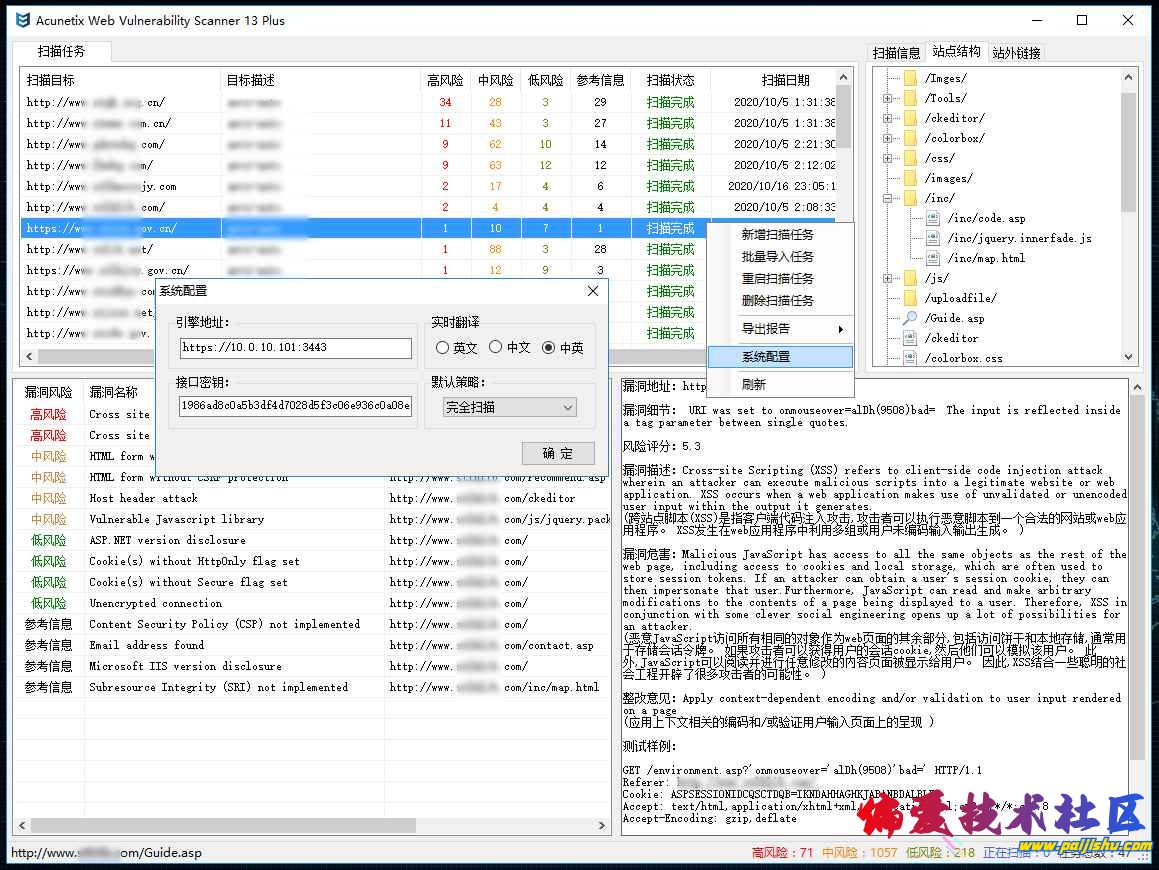
Task: Click the /colorbox.css file icon
Action: (x=910, y=358)
